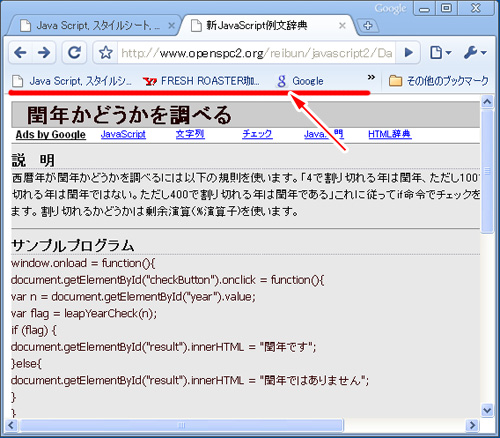Screen dimensions: 500x438
Task: Click the JavaScript ad link
Action: [x=123, y=134]
